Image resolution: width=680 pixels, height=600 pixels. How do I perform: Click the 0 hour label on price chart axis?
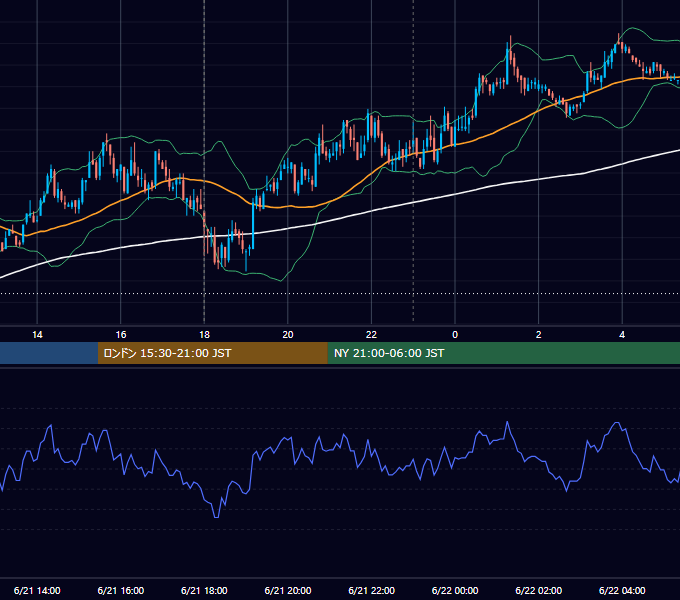click(x=455, y=335)
